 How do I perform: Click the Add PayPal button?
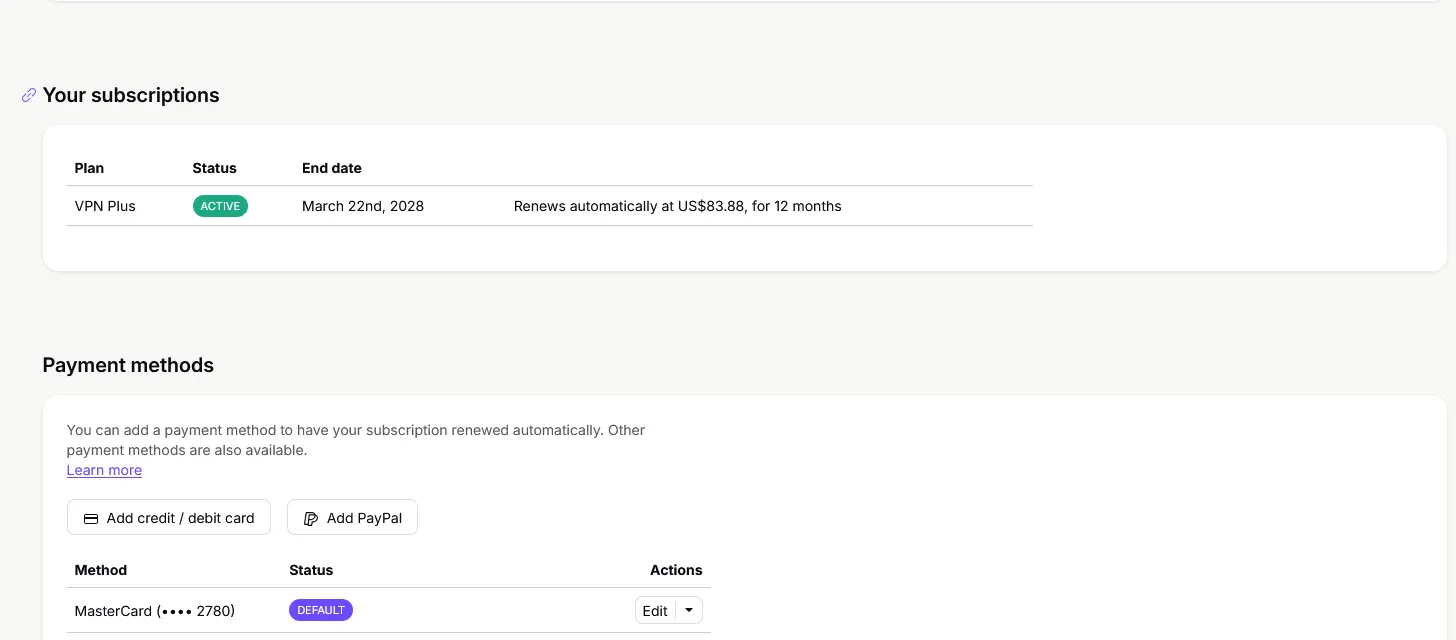click(x=352, y=518)
